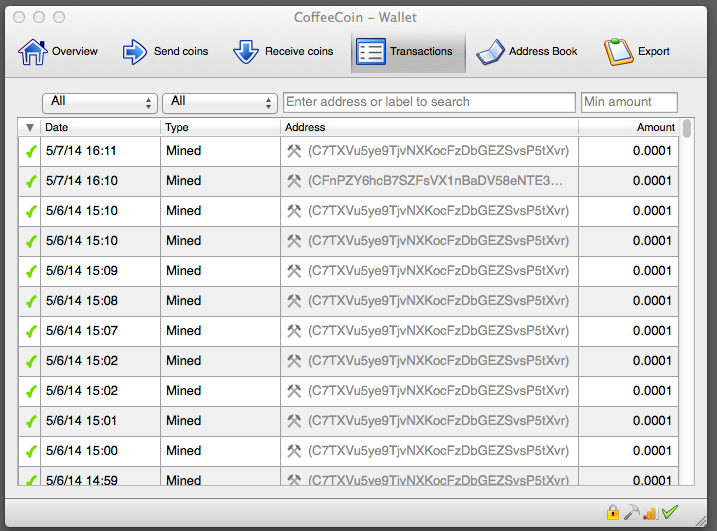Click confirmed checkmark for 5/6/14 15:09 row
Viewport: 717px width, 531px height.
[x=31, y=271]
